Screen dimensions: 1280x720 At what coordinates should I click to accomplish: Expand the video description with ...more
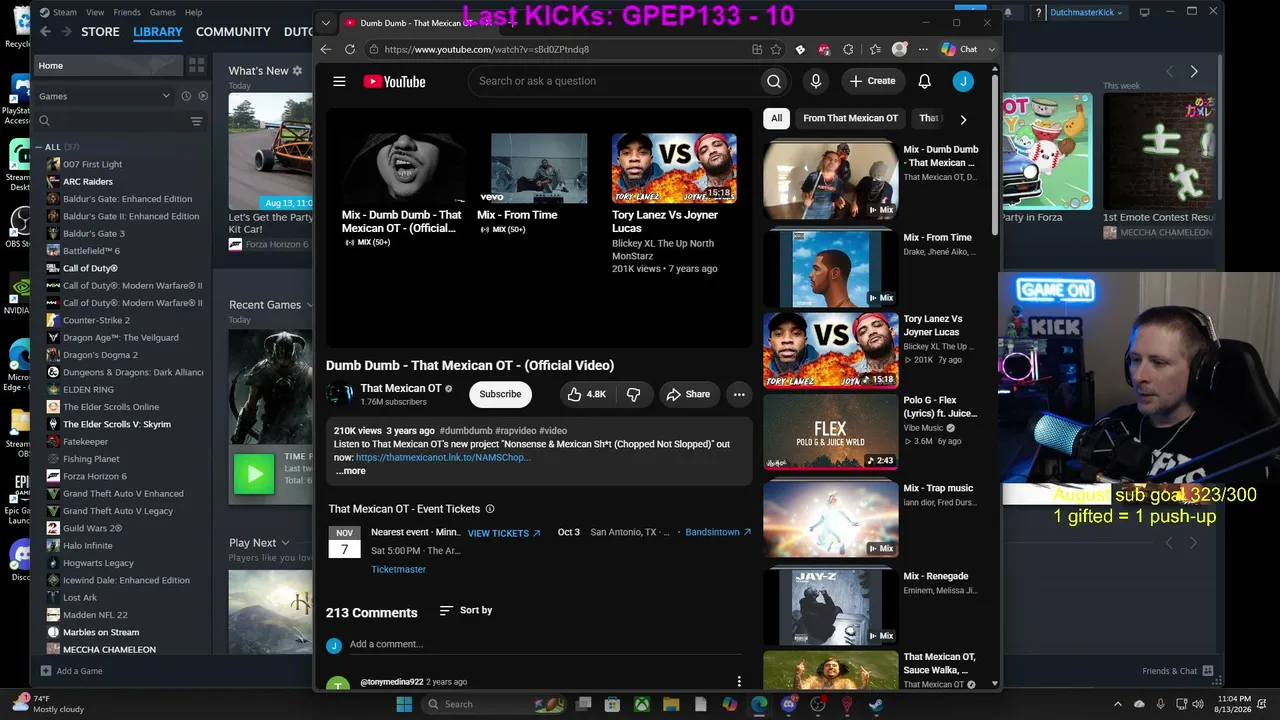(350, 471)
